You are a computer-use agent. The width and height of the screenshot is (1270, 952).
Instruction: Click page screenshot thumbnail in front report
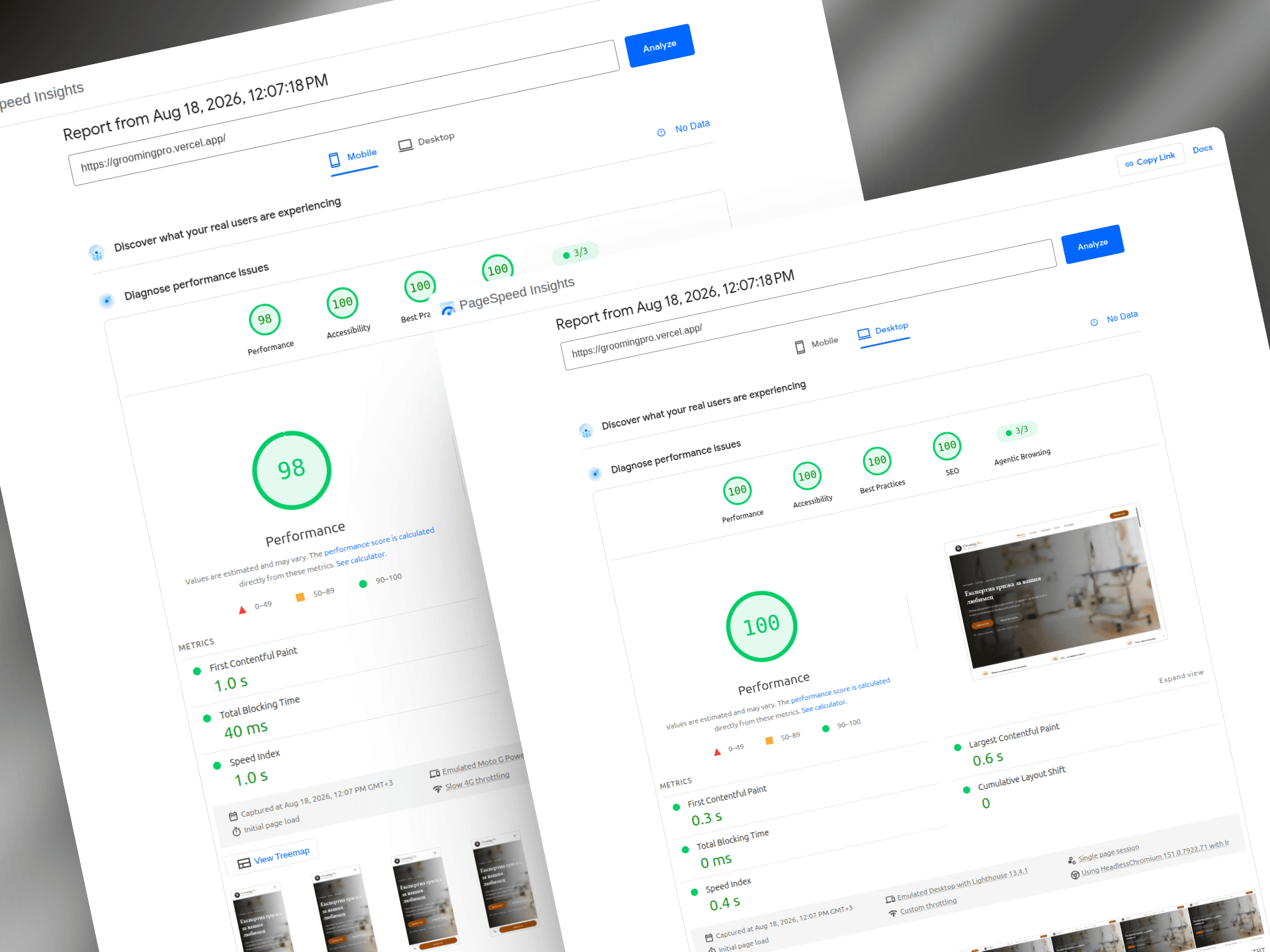click(1056, 592)
